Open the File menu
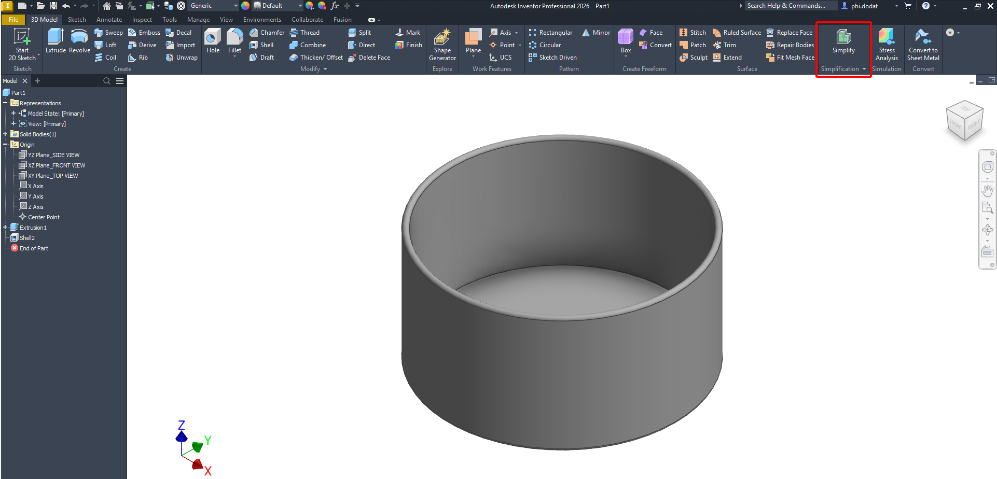The image size is (997, 479). click(x=13, y=20)
